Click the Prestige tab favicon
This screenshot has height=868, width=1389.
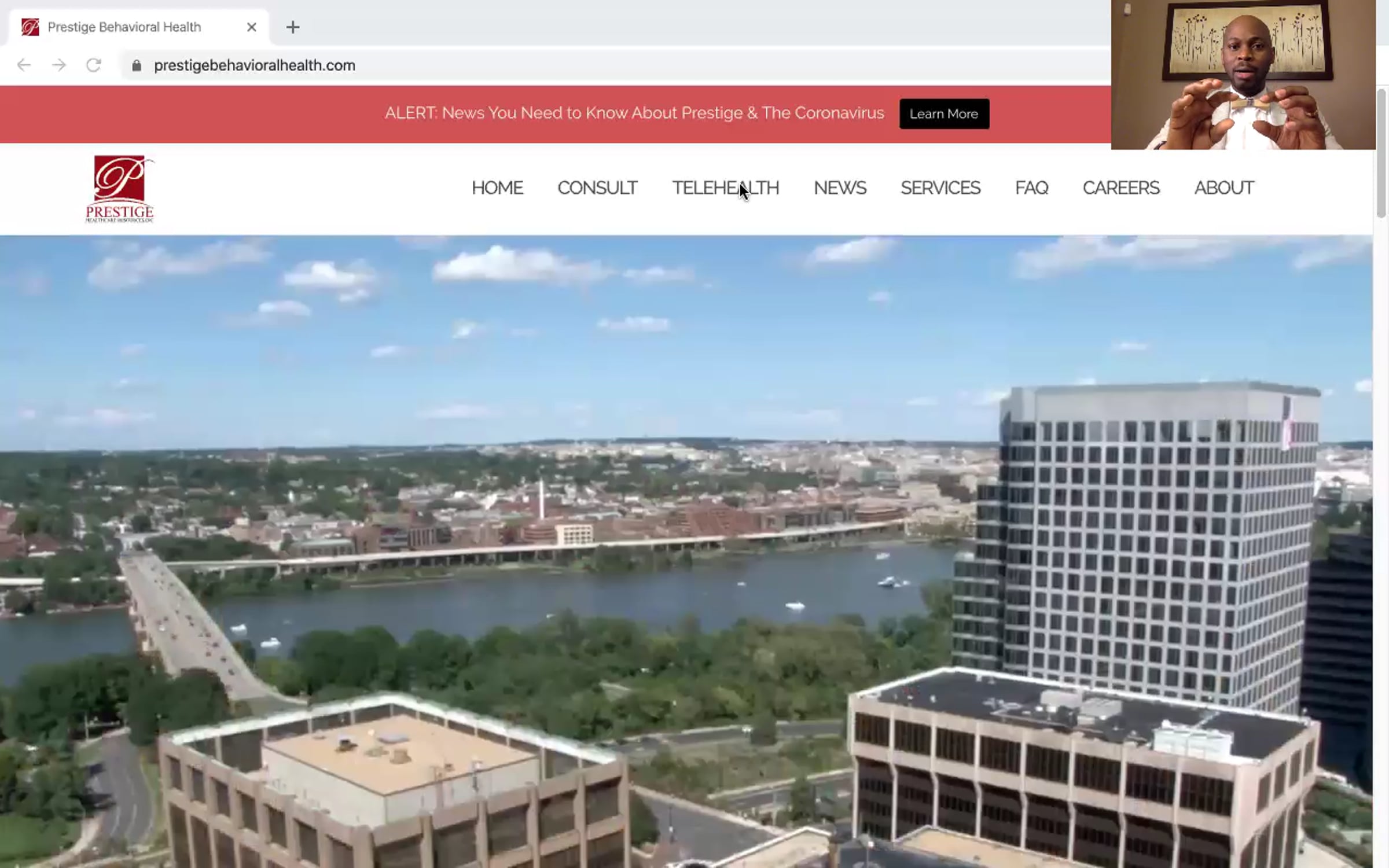(30, 27)
